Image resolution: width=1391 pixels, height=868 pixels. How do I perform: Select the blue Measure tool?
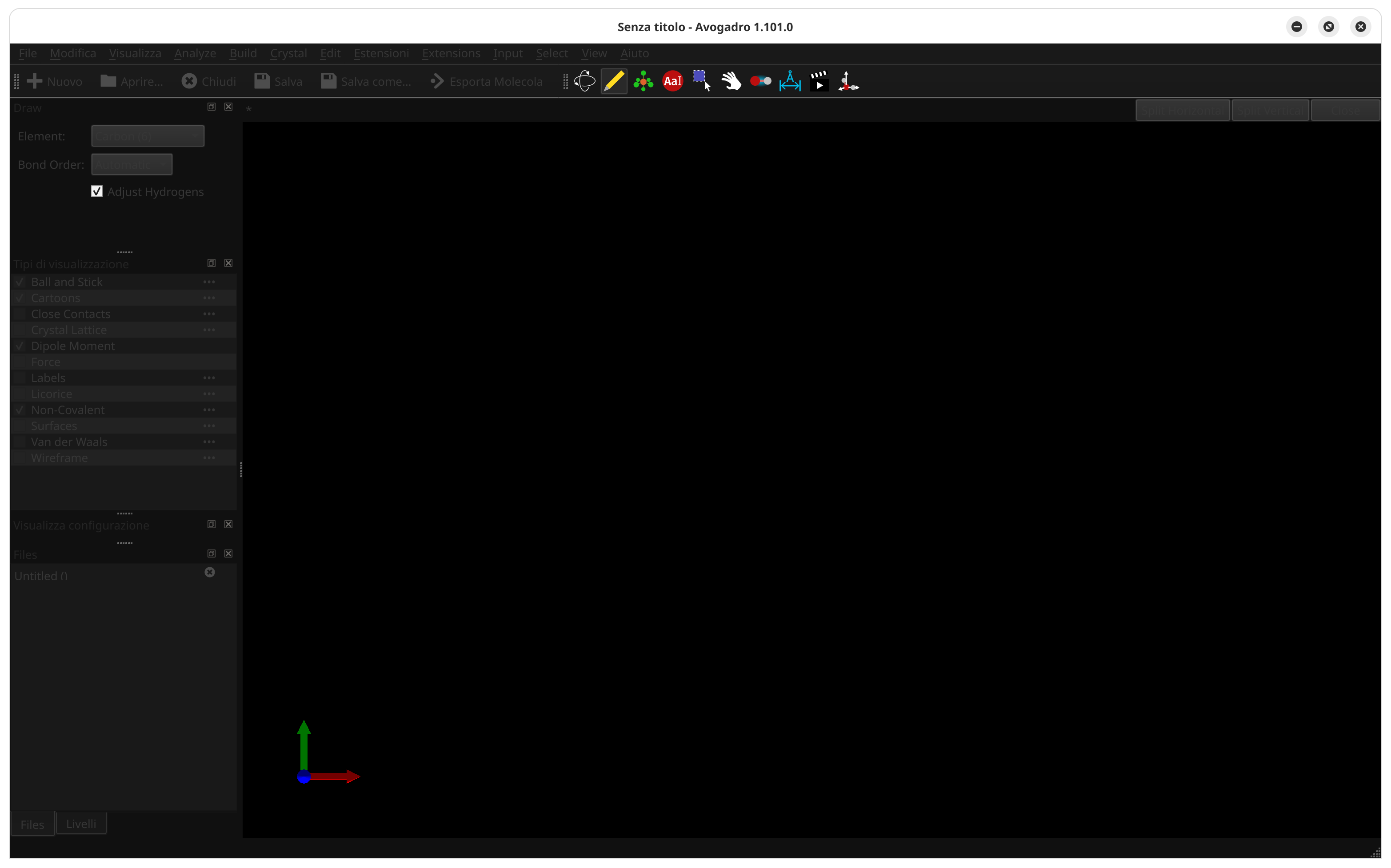coord(790,81)
